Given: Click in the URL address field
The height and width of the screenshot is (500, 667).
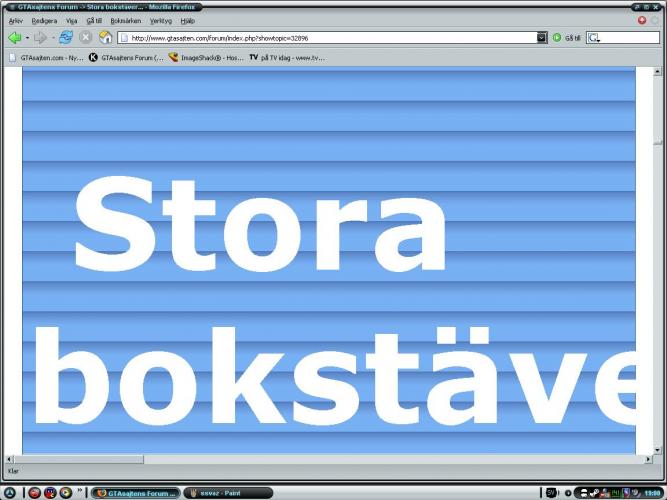Looking at the screenshot, I should pyautogui.click(x=332, y=38).
